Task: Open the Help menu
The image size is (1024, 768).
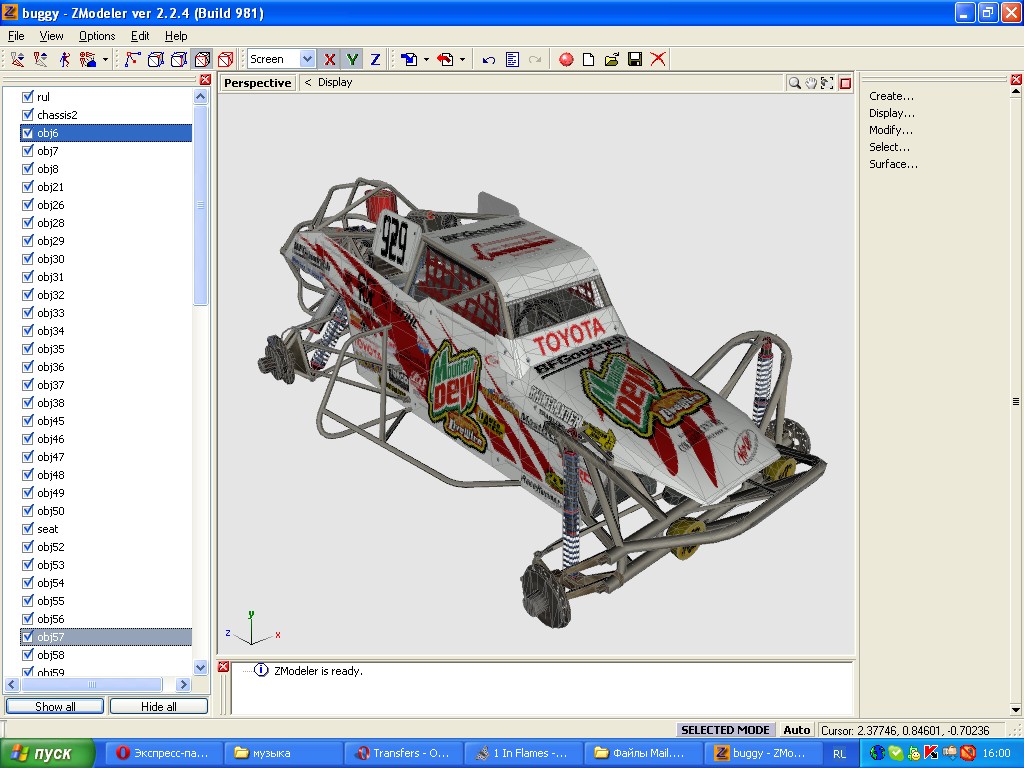Action: [x=176, y=36]
